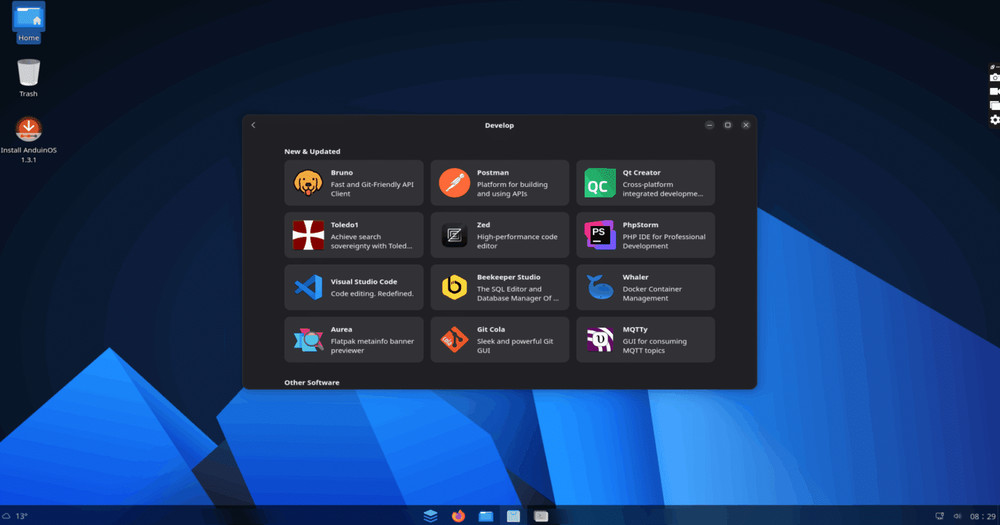Click the Beekeeper Studio title
The image size is (1000, 525).
tap(508, 277)
